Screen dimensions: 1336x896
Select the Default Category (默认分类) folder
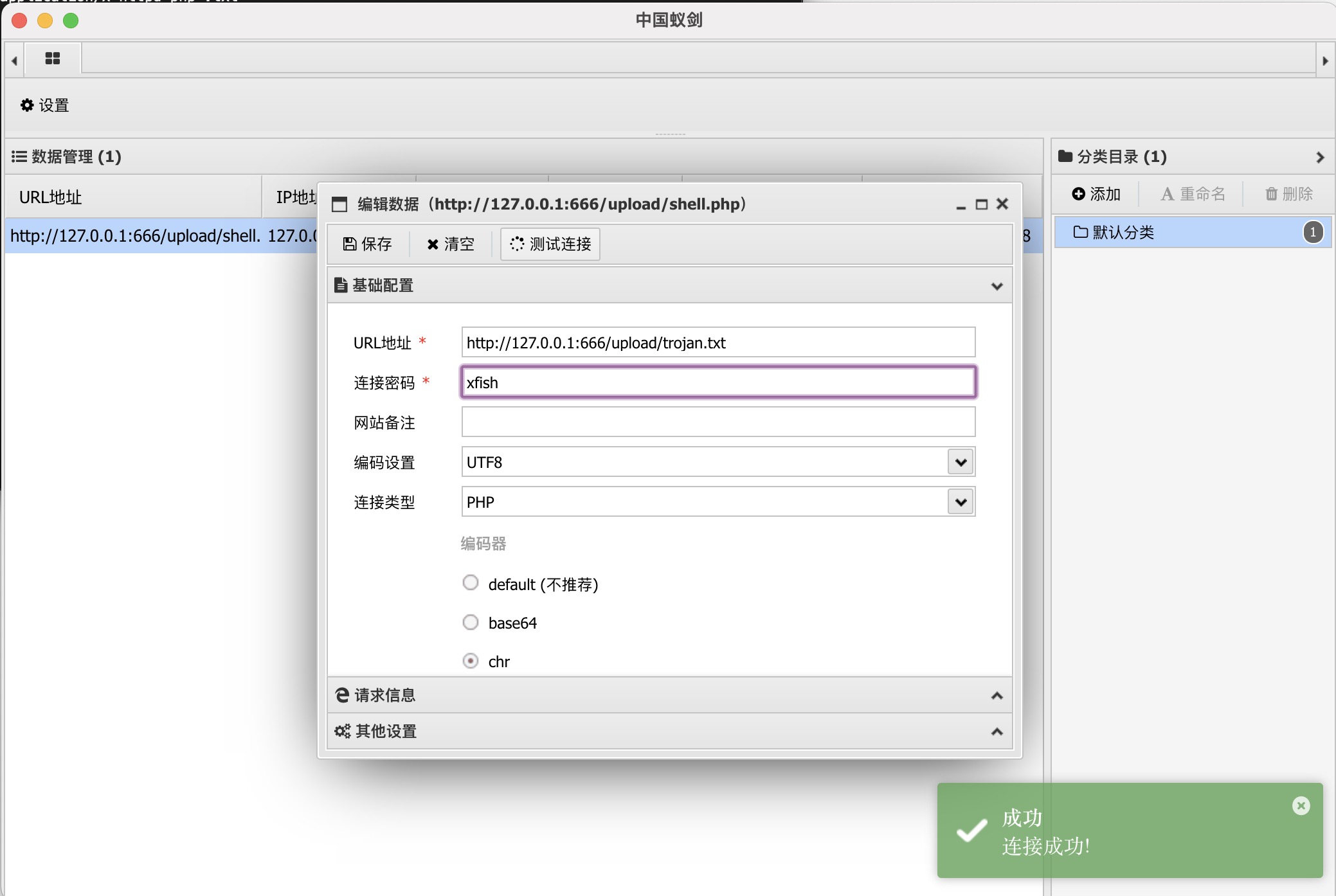(x=1123, y=233)
